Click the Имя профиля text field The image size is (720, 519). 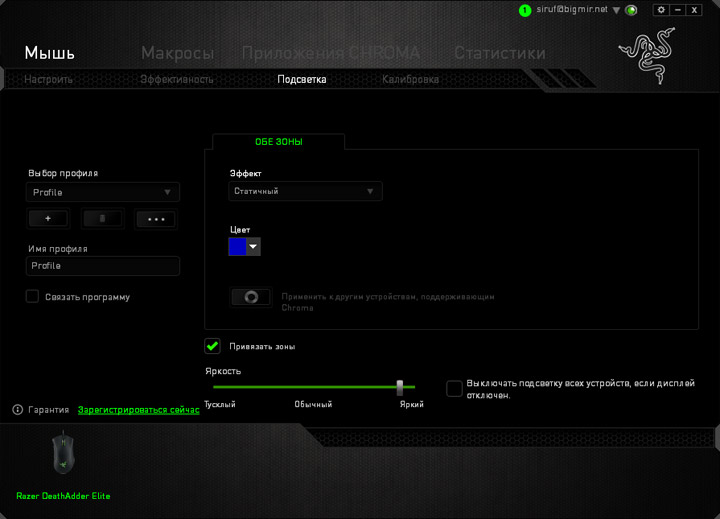click(103, 266)
